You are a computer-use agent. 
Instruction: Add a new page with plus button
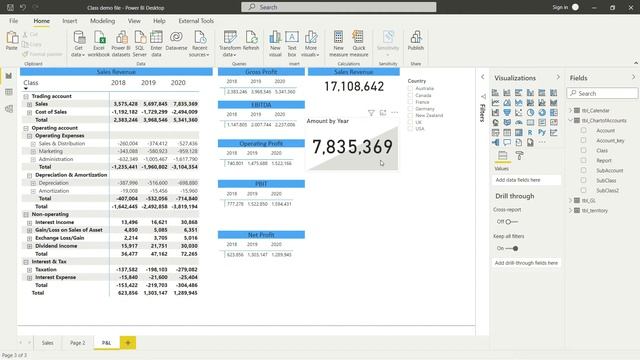tap(128, 343)
